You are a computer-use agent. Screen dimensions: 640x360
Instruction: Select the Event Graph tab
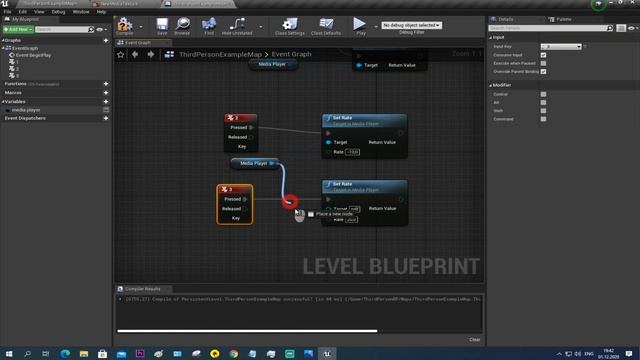tap(137, 42)
